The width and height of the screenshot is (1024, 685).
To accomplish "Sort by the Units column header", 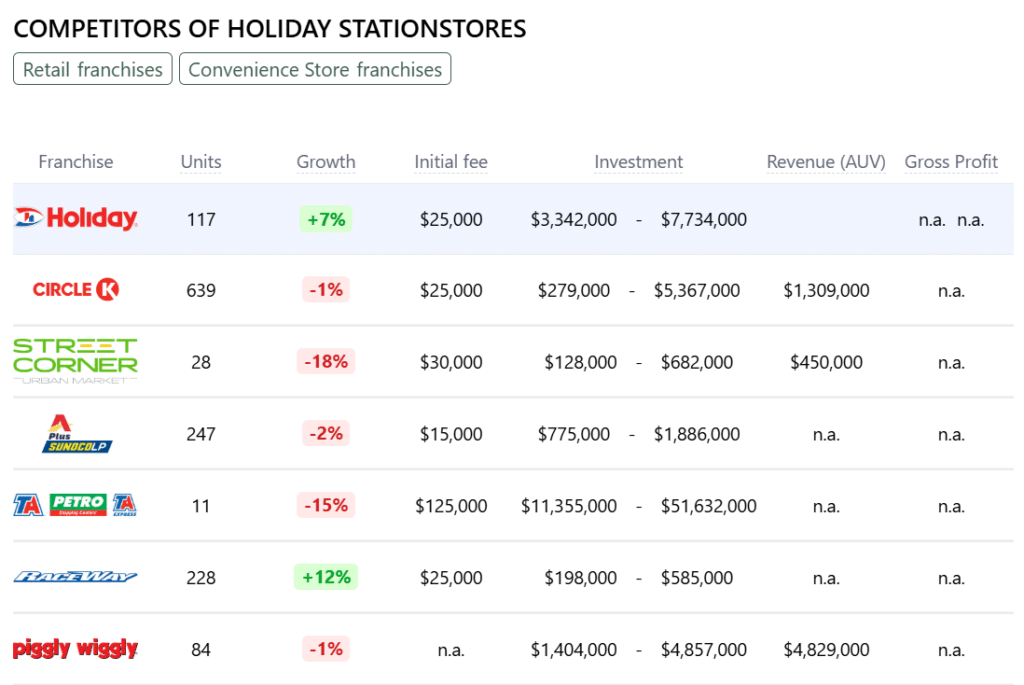I will tap(201, 161).
